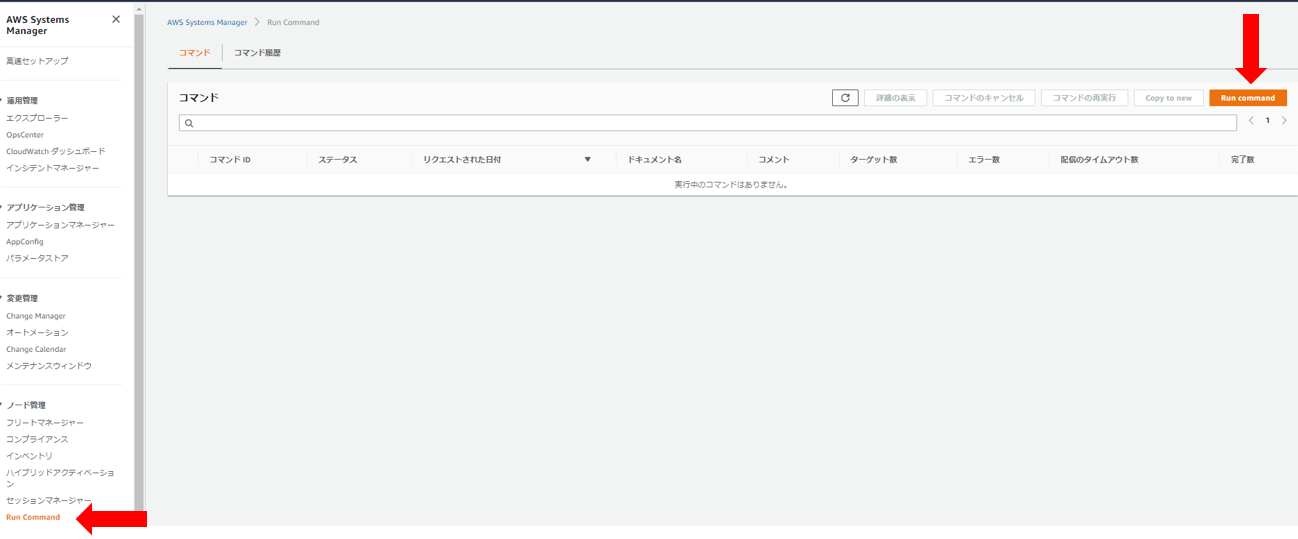The image size is (1298, 539).
Task: Sort by リクエストされた日付 arrow
Action: coord(588,160)
